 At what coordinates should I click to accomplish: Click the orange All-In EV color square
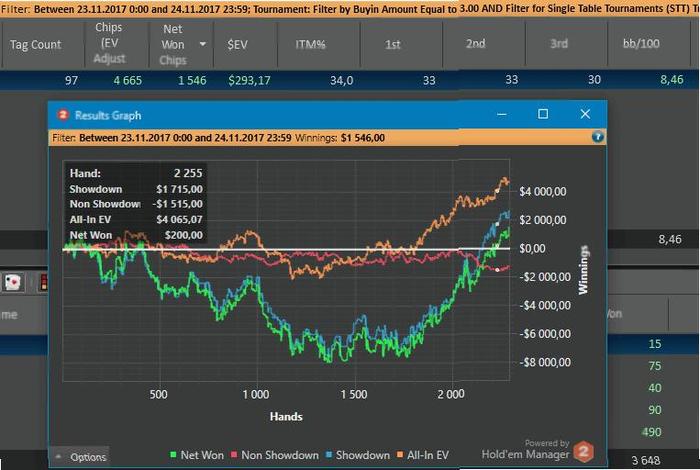(x=400, y=455)
